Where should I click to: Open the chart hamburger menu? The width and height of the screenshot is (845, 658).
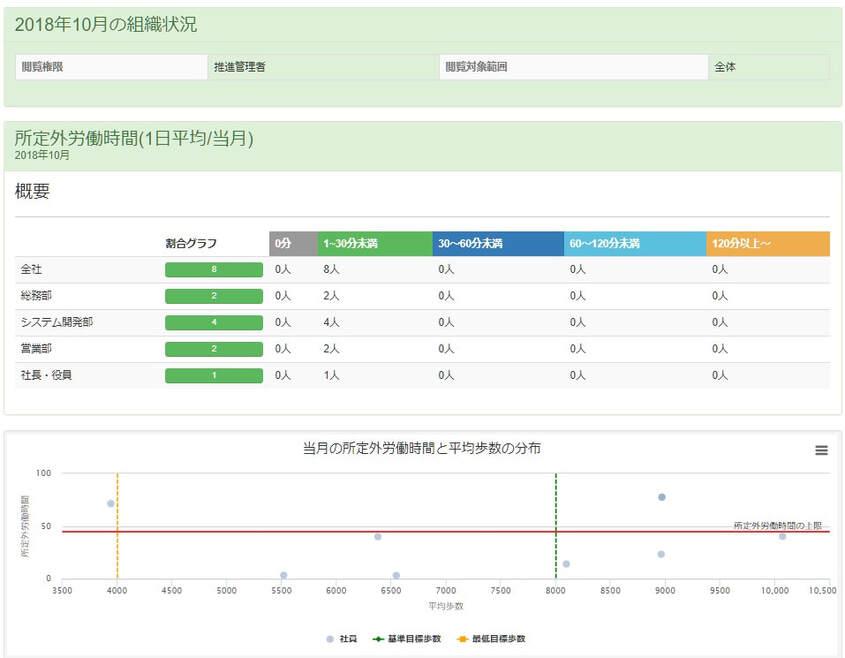(x=821, y=451)
